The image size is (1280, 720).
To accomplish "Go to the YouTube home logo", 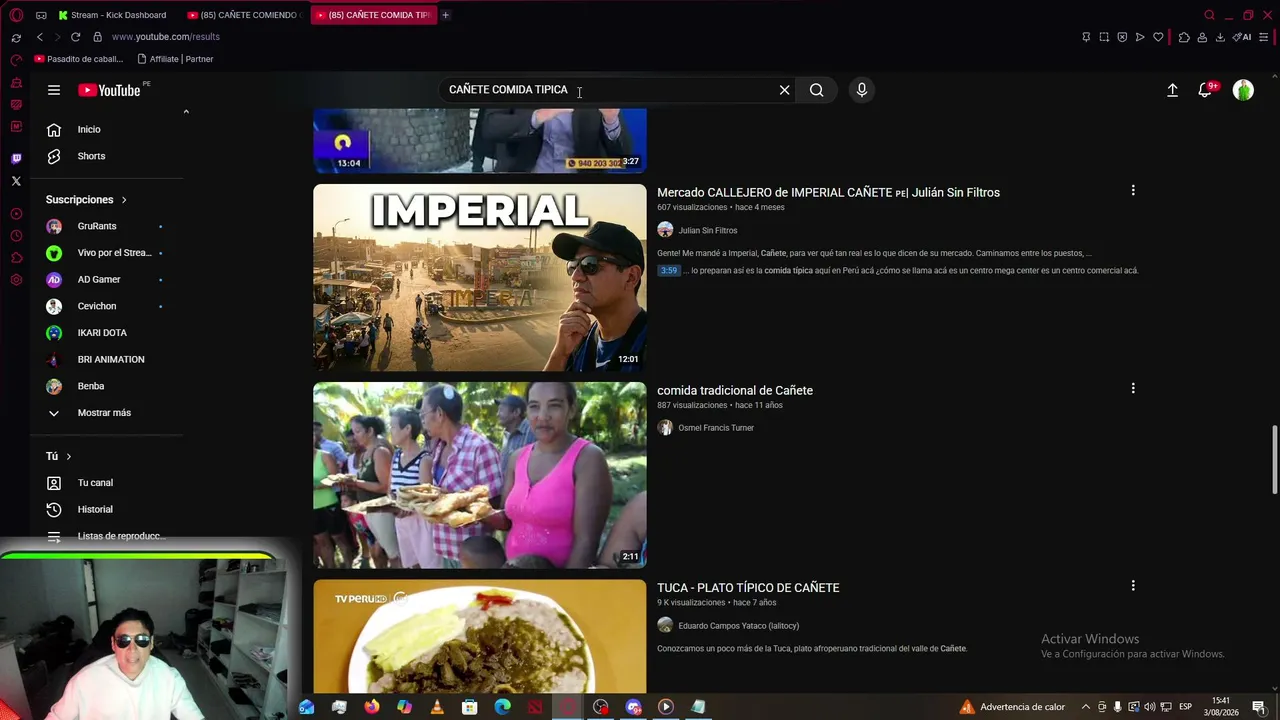I will 109,90.
